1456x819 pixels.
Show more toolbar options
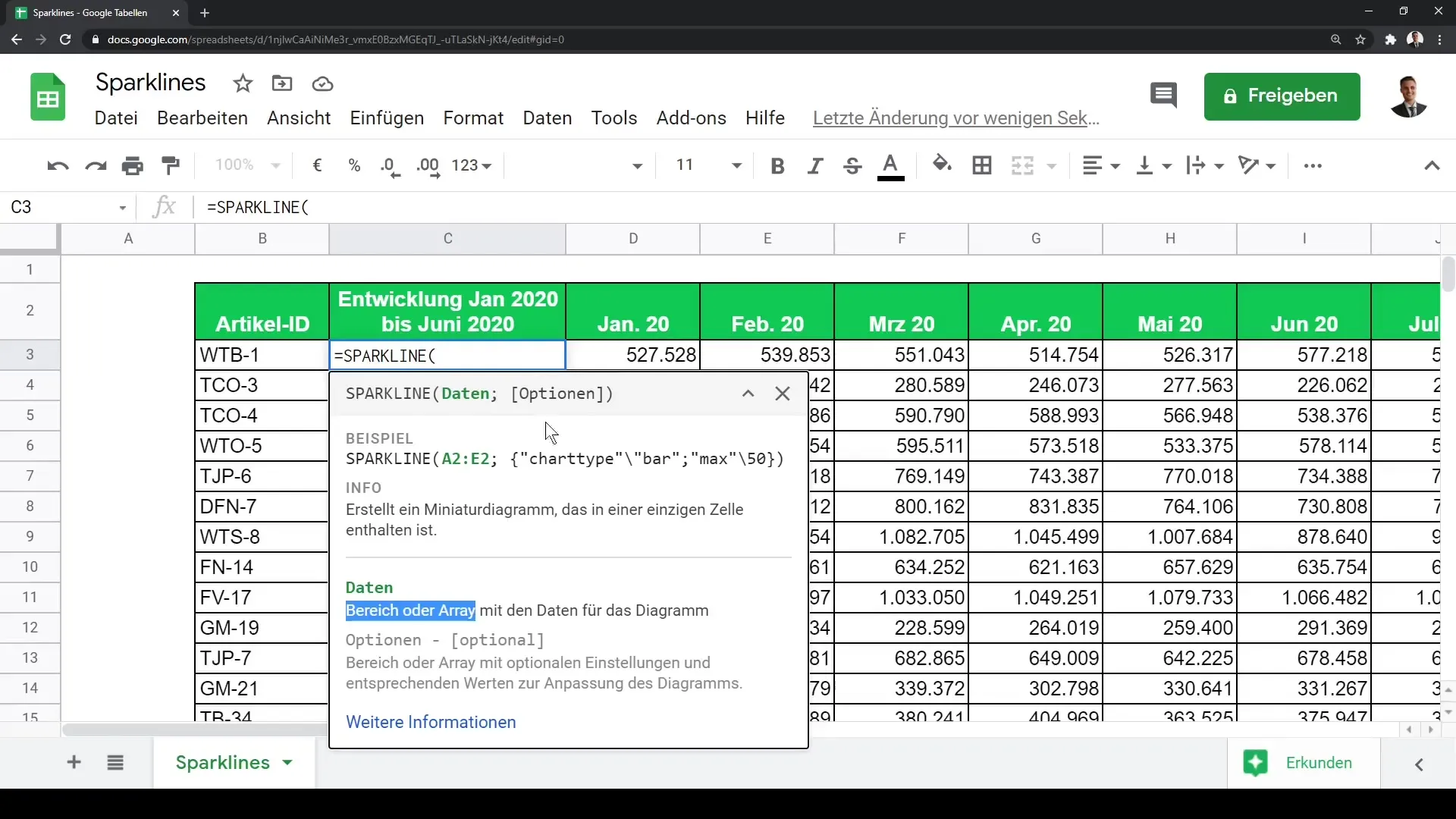(1313, 165)
